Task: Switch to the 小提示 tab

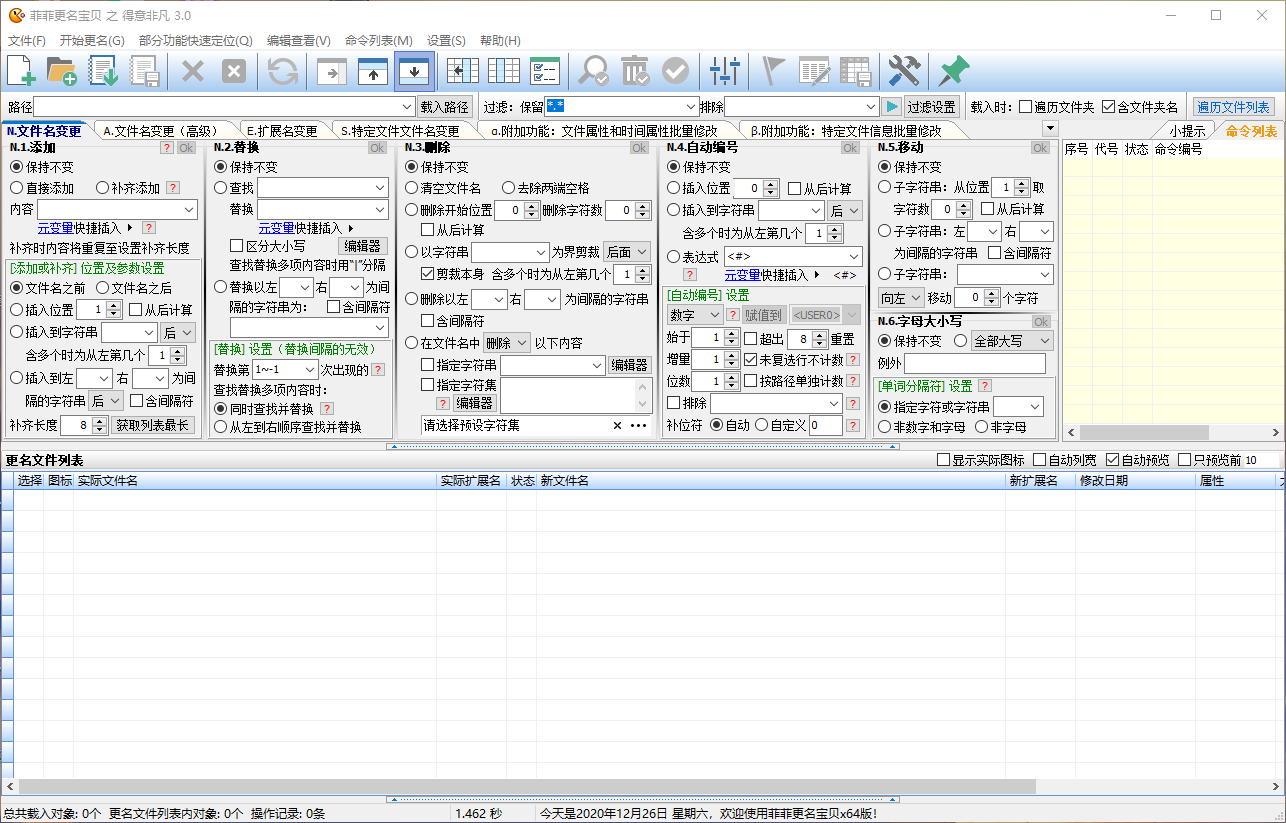Action: pos(1188,131)
